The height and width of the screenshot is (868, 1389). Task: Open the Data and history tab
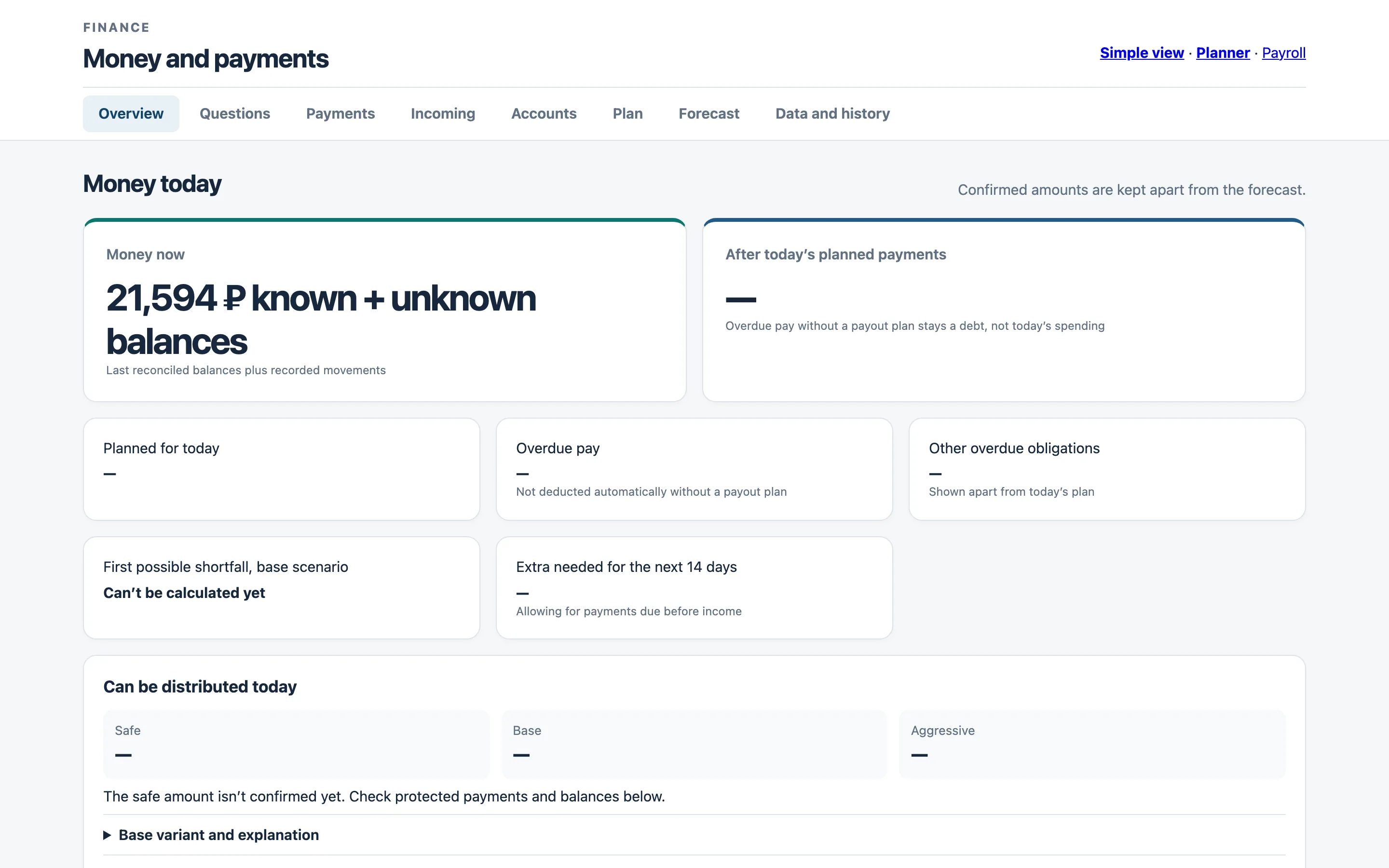832,114
